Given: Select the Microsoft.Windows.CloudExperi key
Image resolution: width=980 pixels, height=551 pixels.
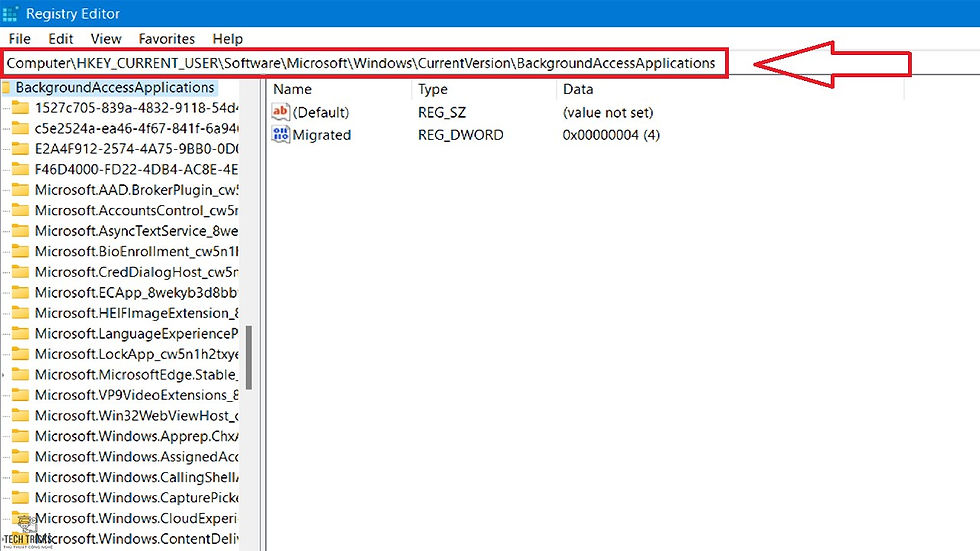Looking at the screenshot, I should [136, 519].
